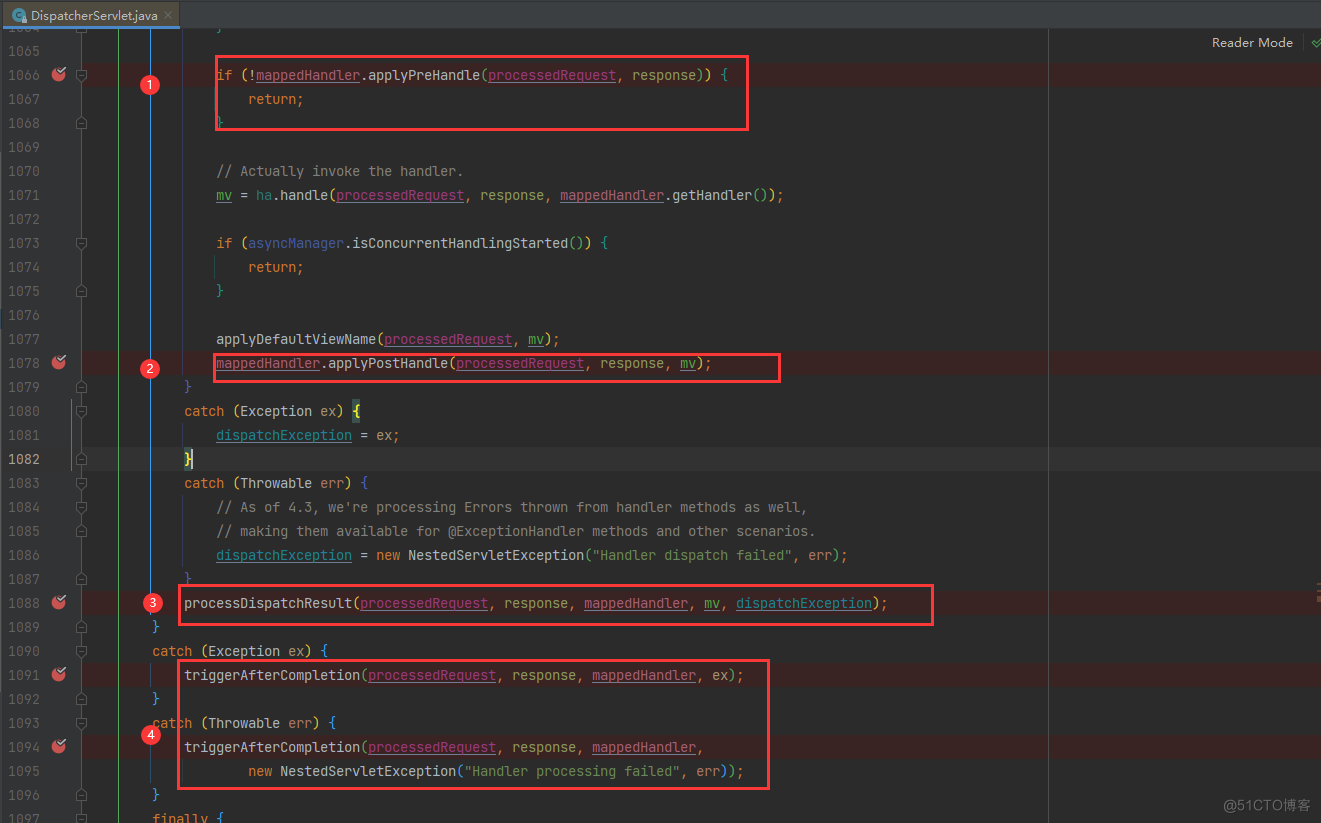This screenshot has width=1321, height=823.
Task: Click the fold end marker on line 1082
Action: click(x=81, y=459)
